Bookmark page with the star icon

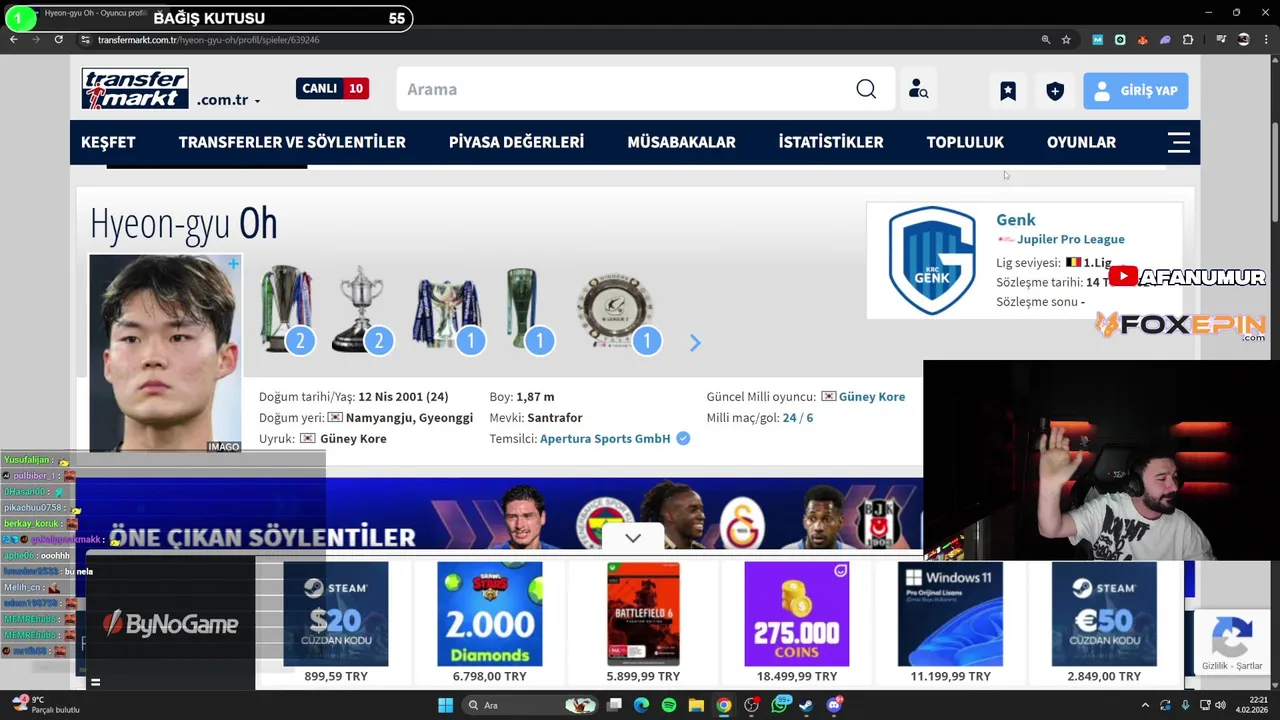pyautogui.click(x=1066, y=39)
